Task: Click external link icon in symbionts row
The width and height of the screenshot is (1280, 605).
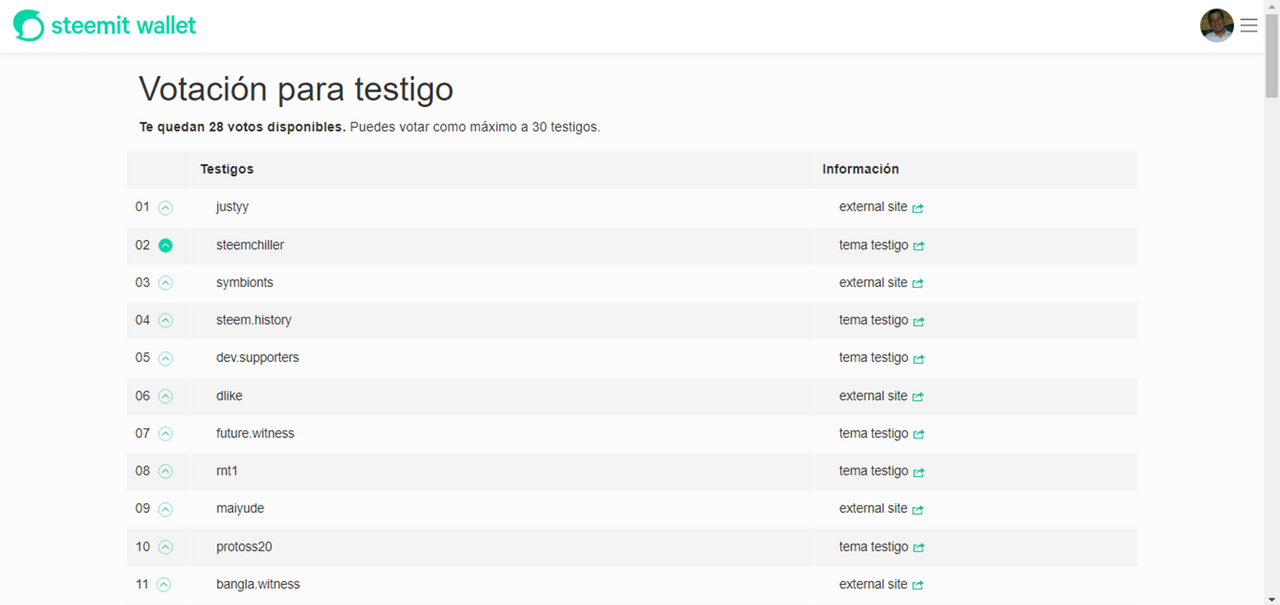Action: click(918, 284)
